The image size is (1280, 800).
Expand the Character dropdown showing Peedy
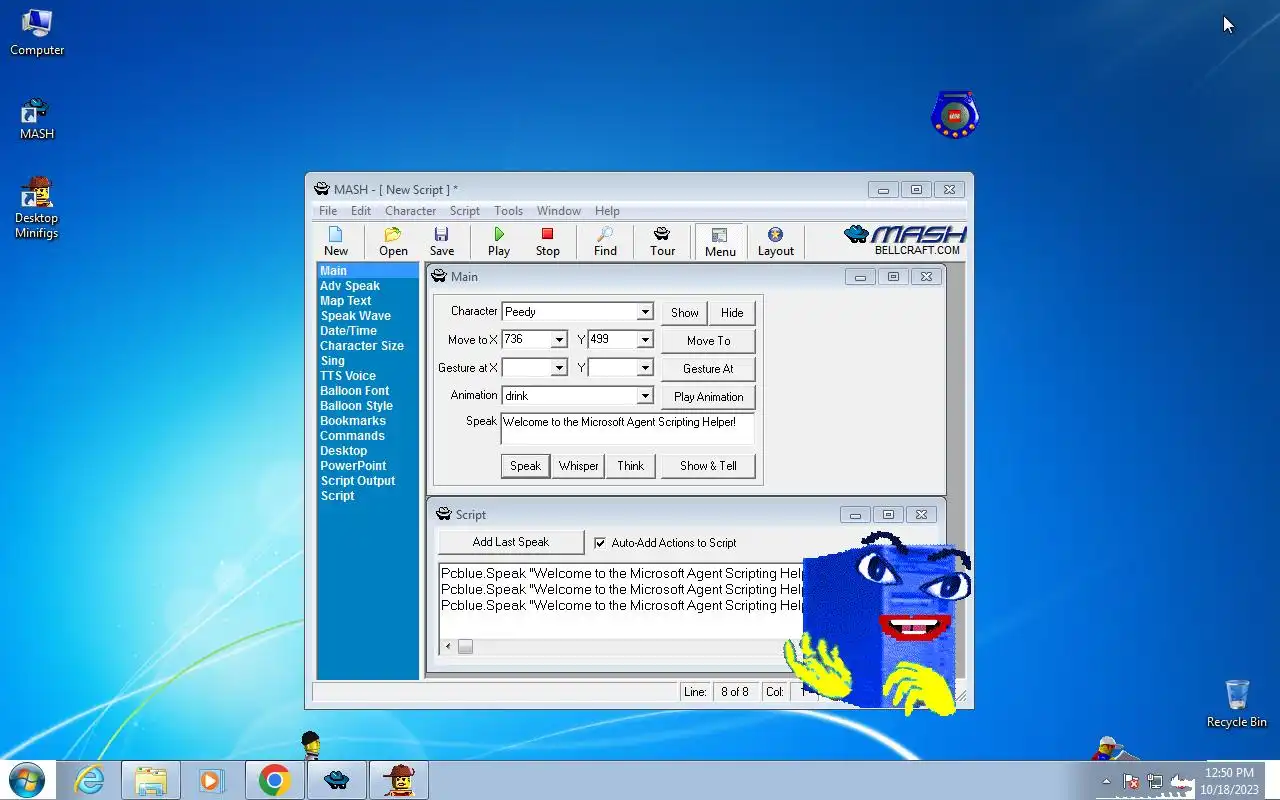pos(645,312)
